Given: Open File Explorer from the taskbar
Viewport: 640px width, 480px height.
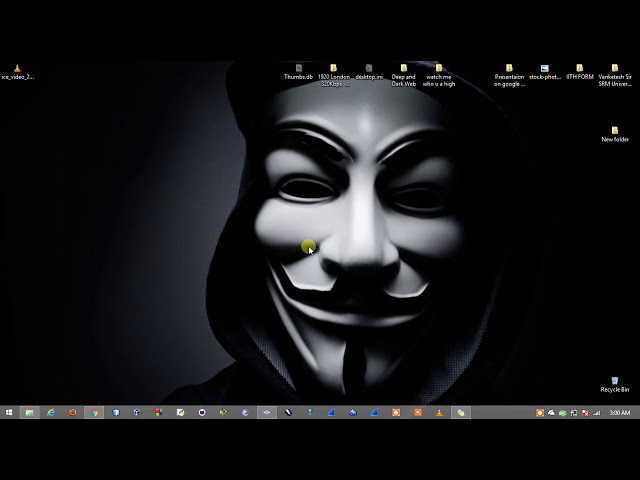Looking at the screenshot, I should [29, 413].
